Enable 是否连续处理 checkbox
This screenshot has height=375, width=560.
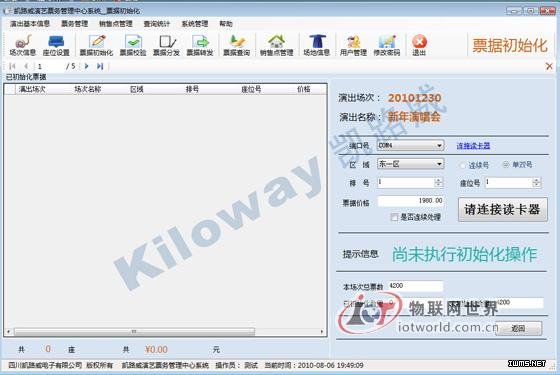[394, 217]
